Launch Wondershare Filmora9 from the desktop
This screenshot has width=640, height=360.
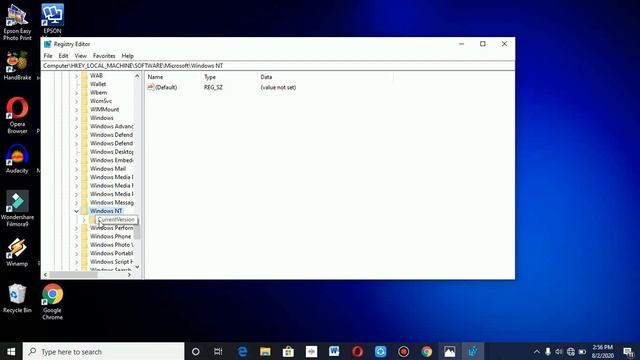(x=17, y=209)
